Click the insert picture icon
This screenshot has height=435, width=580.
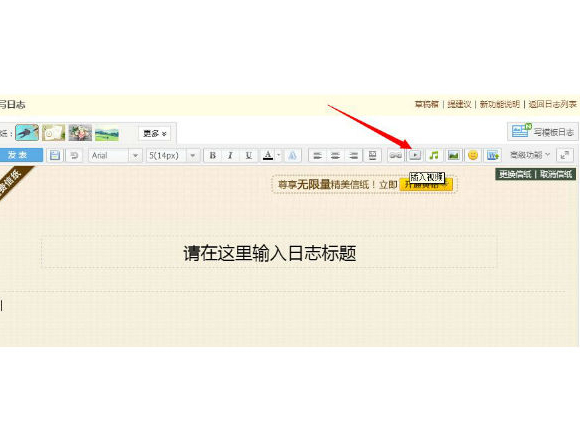453,155
